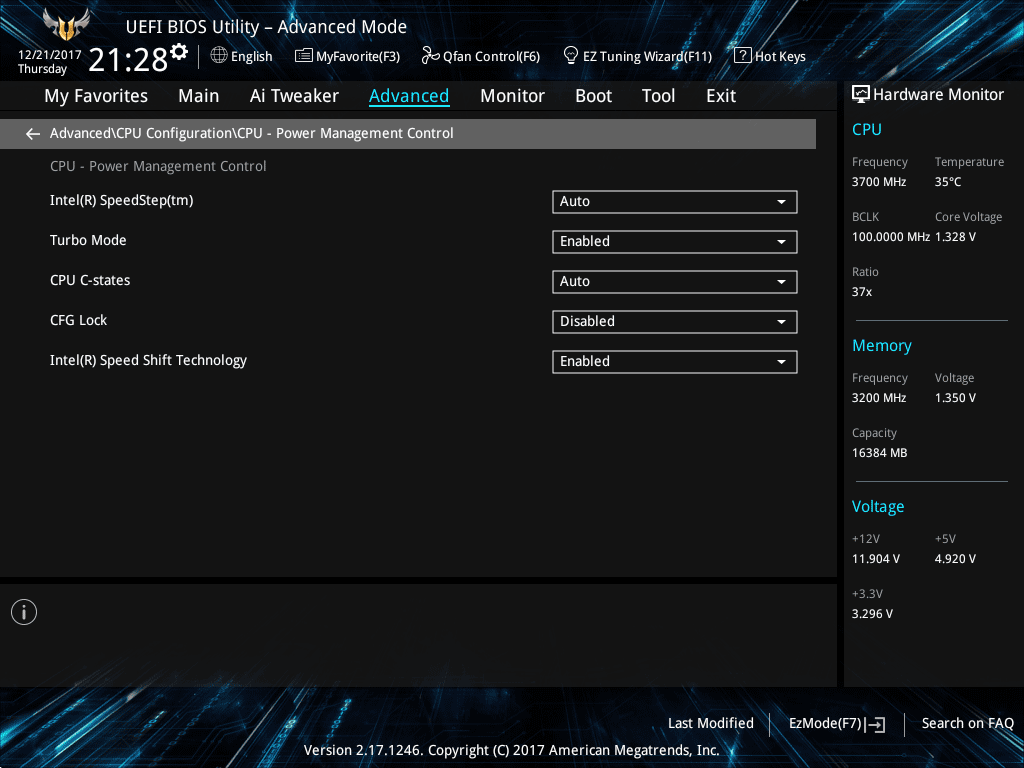Image resolution: width=1024 pixels, height=768 pixels.
Task: Click the TUF logo emblem
Action: tap(65, 25)
